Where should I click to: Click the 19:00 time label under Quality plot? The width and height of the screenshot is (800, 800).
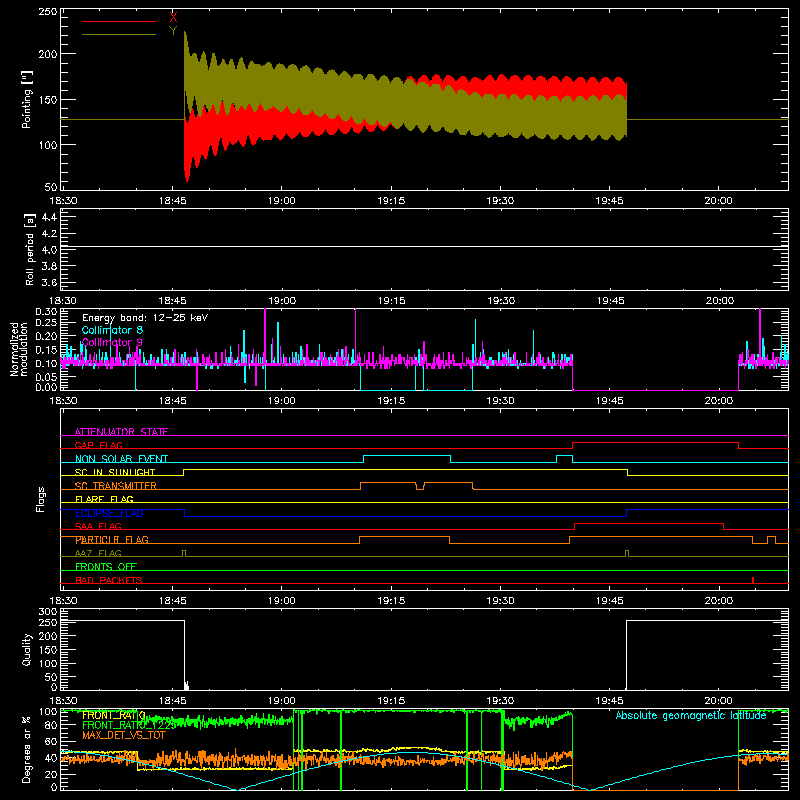pyautogui.click(x=282, y=701)
